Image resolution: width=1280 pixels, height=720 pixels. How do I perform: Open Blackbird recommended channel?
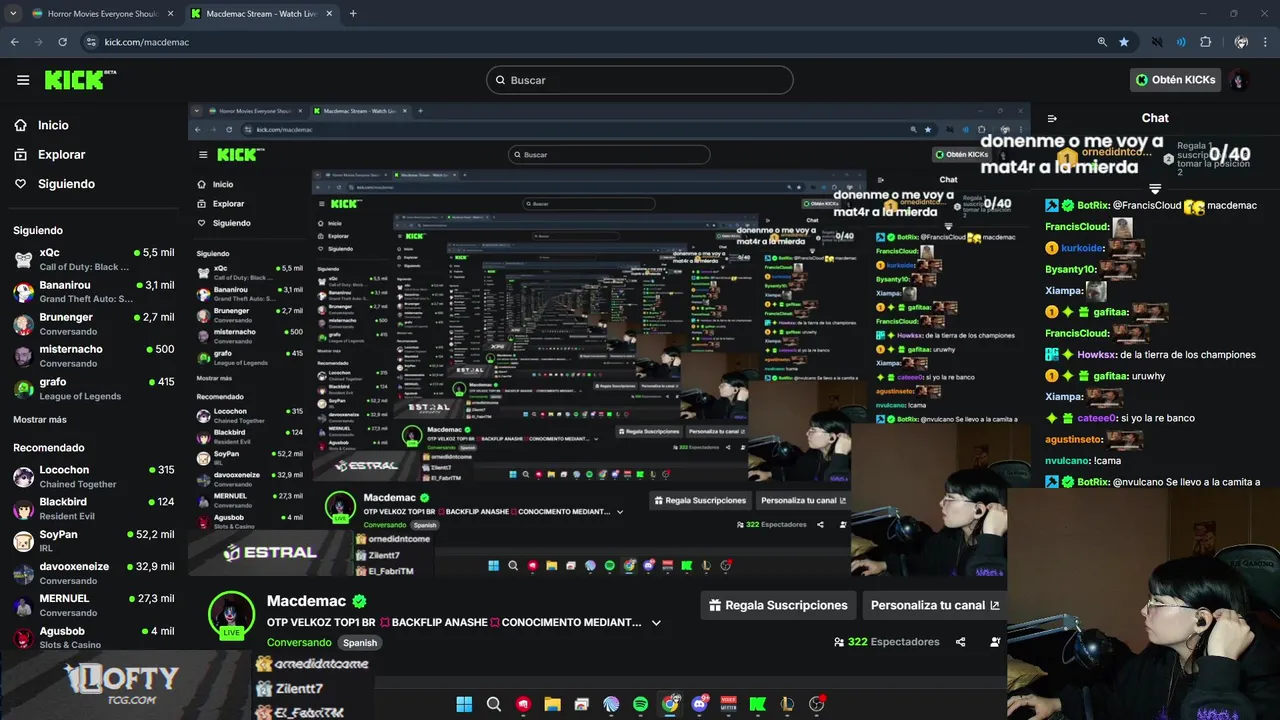pos(93,509)
